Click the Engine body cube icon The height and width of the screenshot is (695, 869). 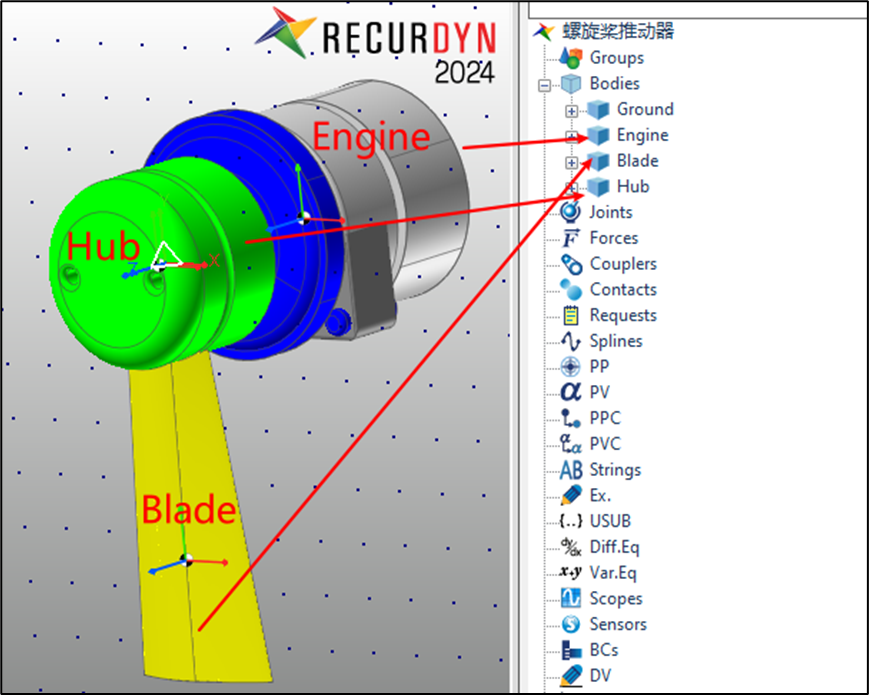[598, 135]
